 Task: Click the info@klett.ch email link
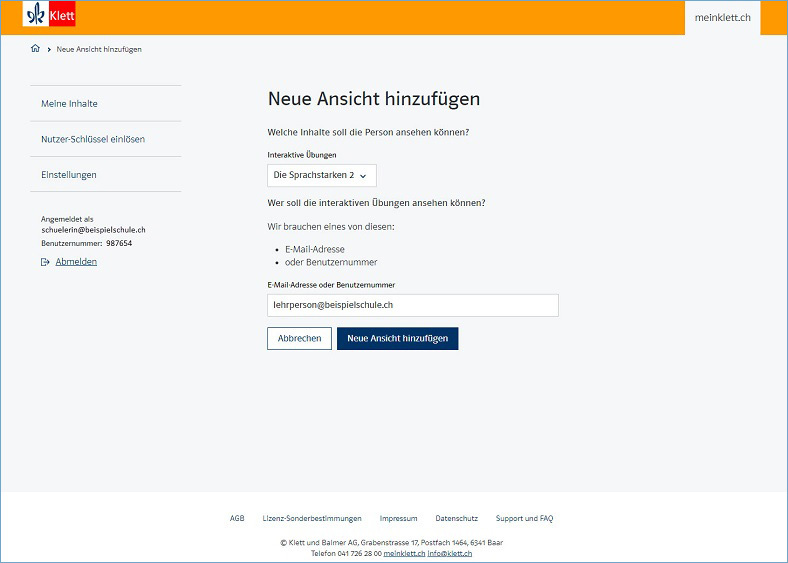(x=450, y=553)
